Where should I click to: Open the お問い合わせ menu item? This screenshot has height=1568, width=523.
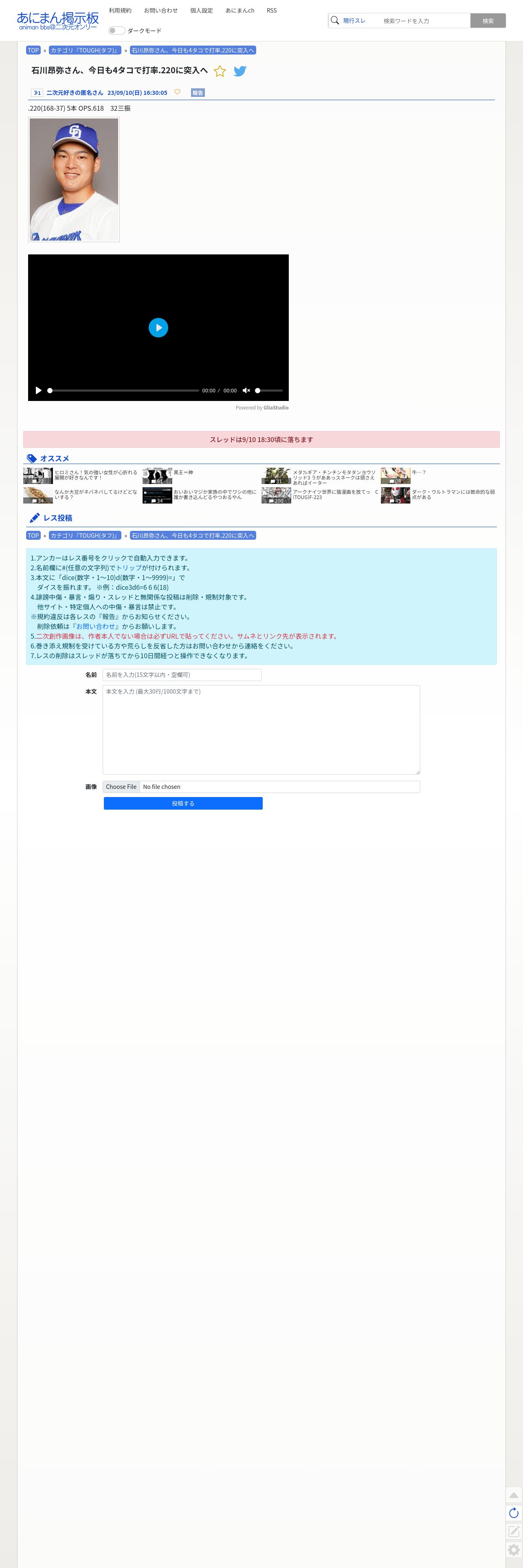161,10
